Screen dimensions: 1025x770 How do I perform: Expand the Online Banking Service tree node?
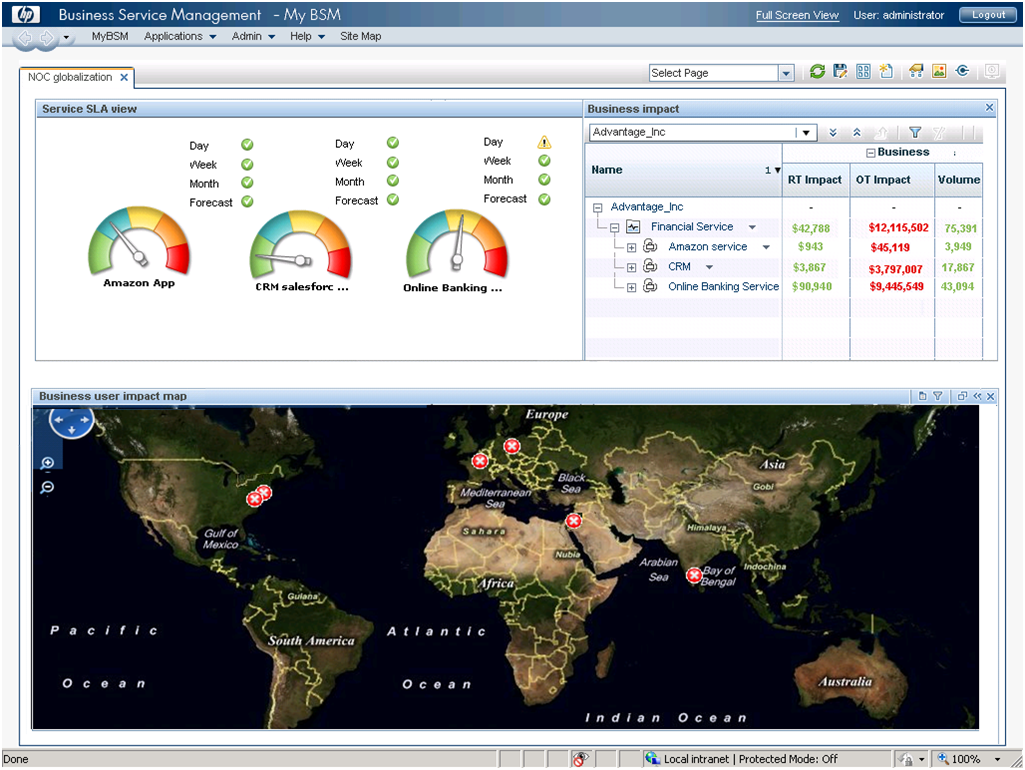tap(631, 287)
